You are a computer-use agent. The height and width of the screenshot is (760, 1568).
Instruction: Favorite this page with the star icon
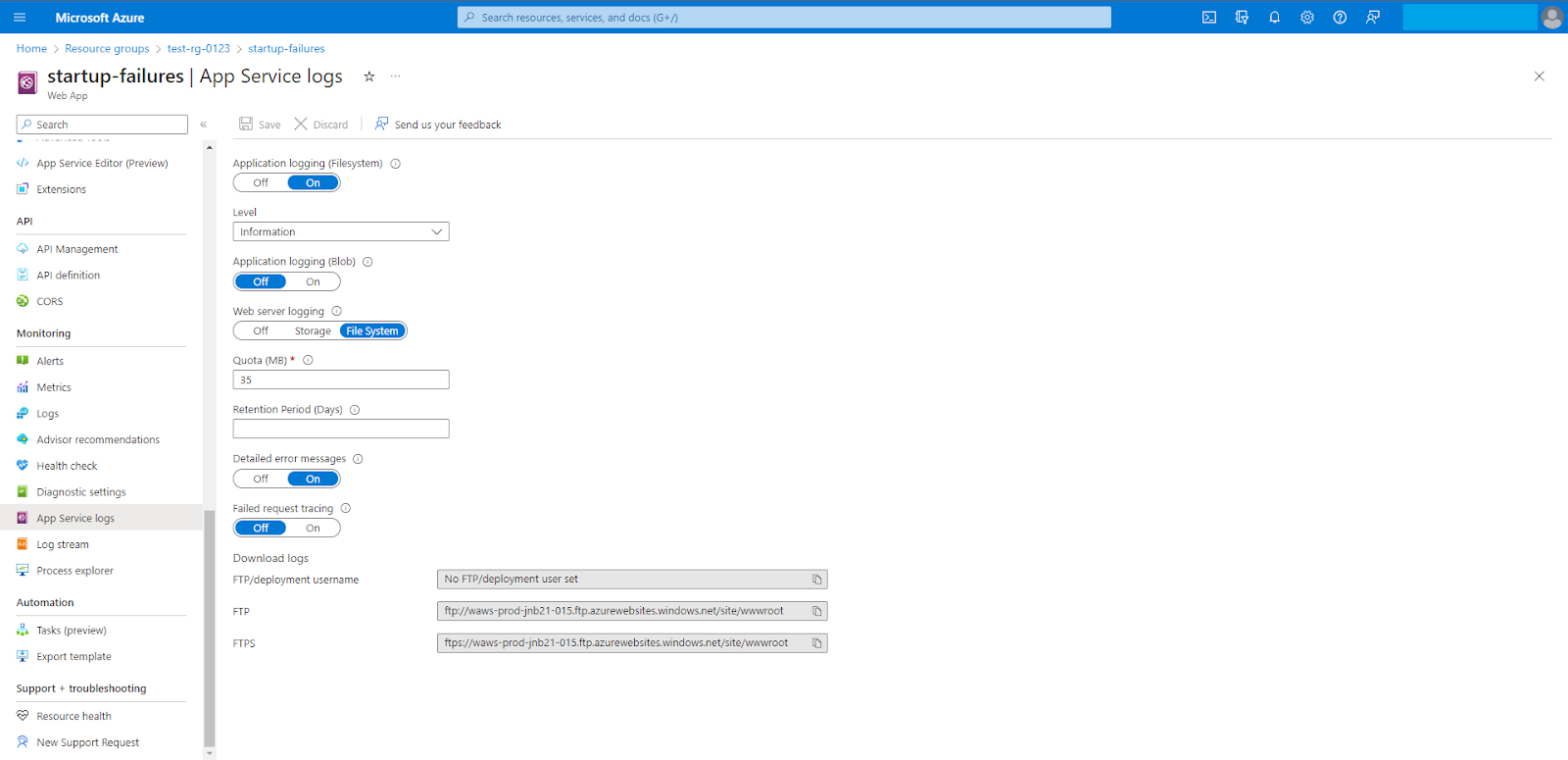tap(369, 76)
